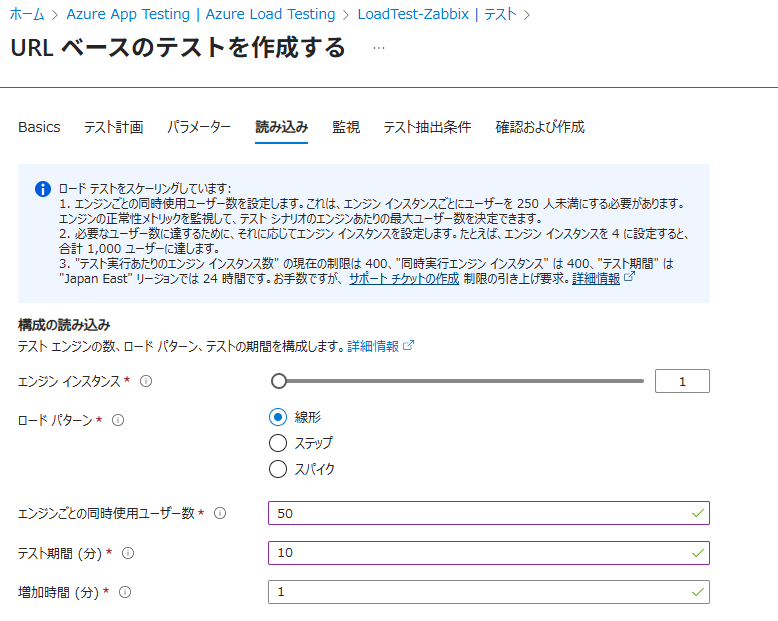This screenshot has height=621, width=778.
Task: Open the テスト計画 tab
Action: [x=113, y=127]
